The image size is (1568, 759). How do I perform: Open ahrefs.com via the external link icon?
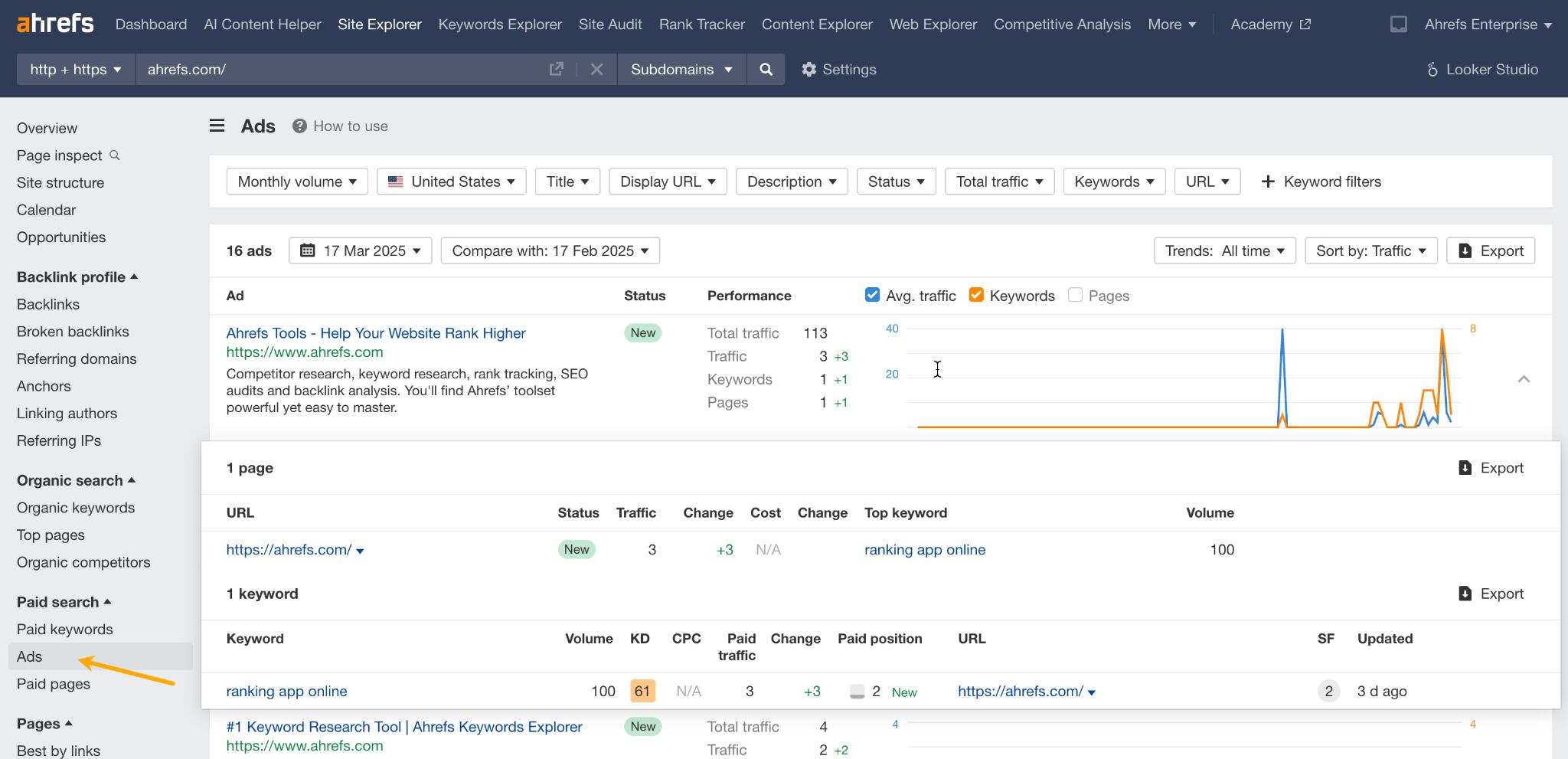click(556, 69)
